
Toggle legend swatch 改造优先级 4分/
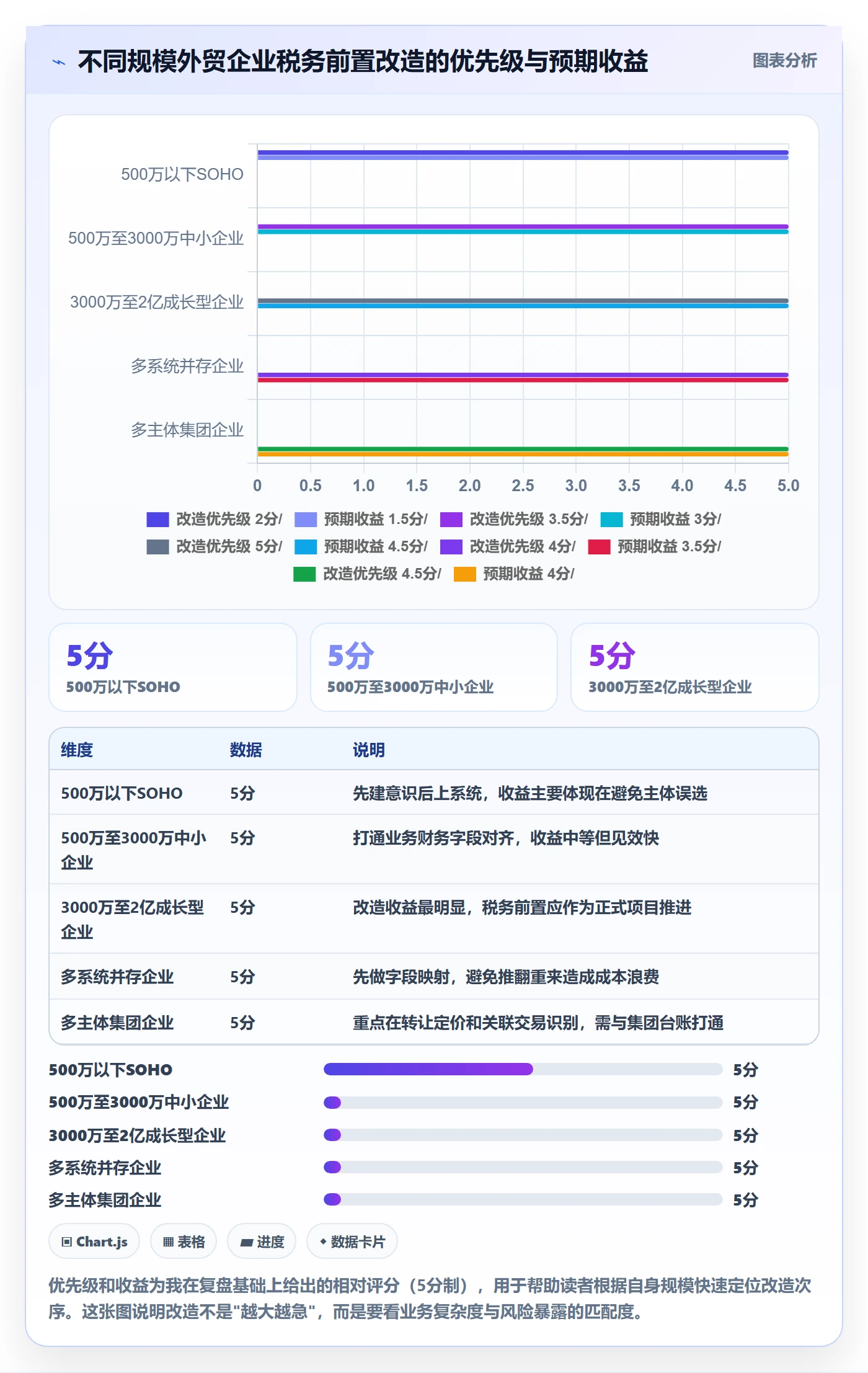click(x=451, y=547)
